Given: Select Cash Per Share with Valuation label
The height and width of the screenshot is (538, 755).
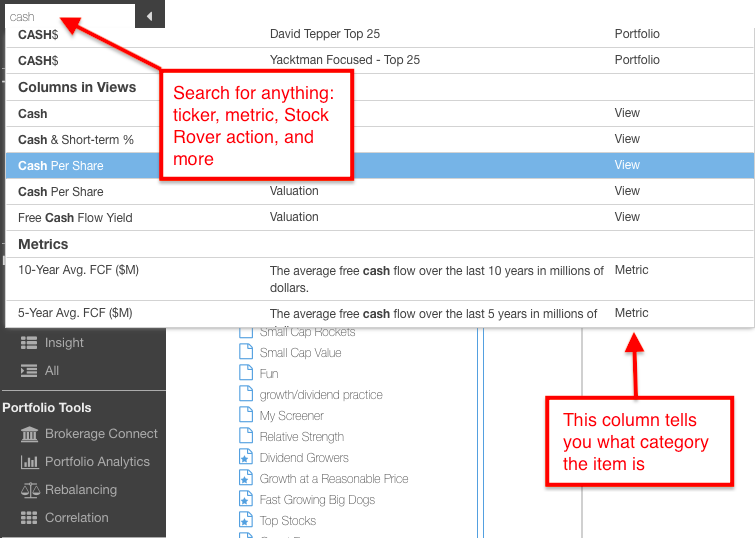Looking at the screenshot, I should click(379, 192).
